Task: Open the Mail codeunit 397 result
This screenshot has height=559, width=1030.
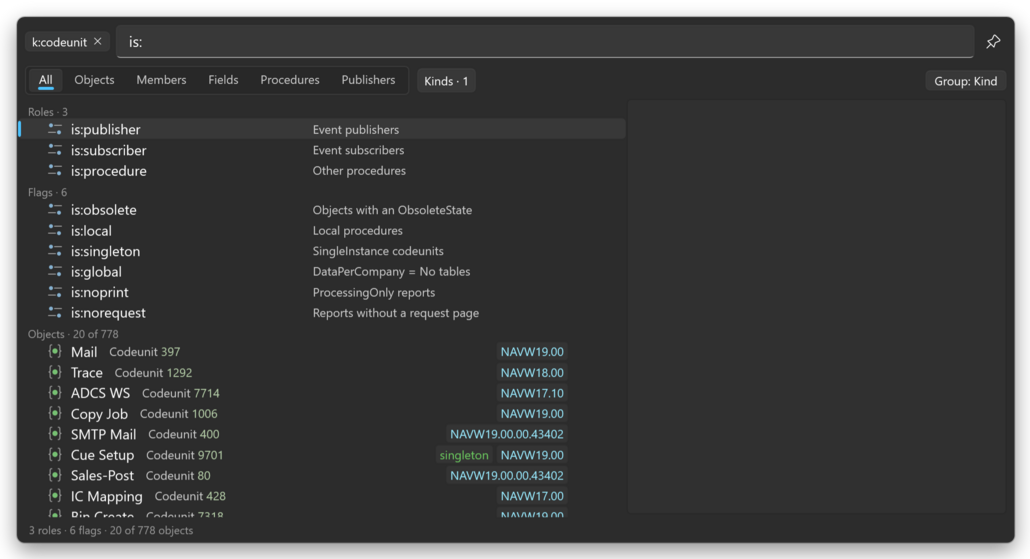Action: coord(323,352)
